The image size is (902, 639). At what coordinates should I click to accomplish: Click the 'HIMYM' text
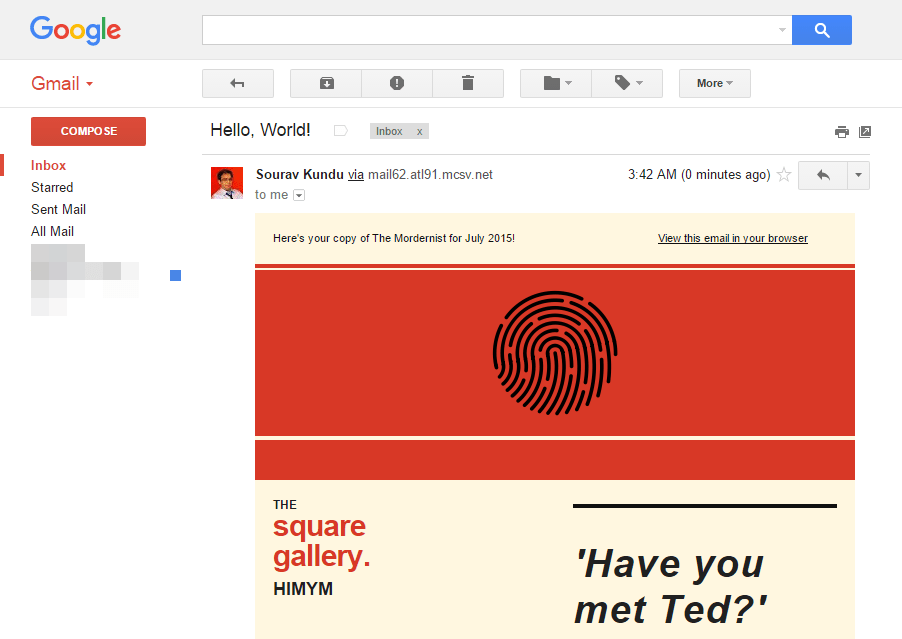pos(303,589)
